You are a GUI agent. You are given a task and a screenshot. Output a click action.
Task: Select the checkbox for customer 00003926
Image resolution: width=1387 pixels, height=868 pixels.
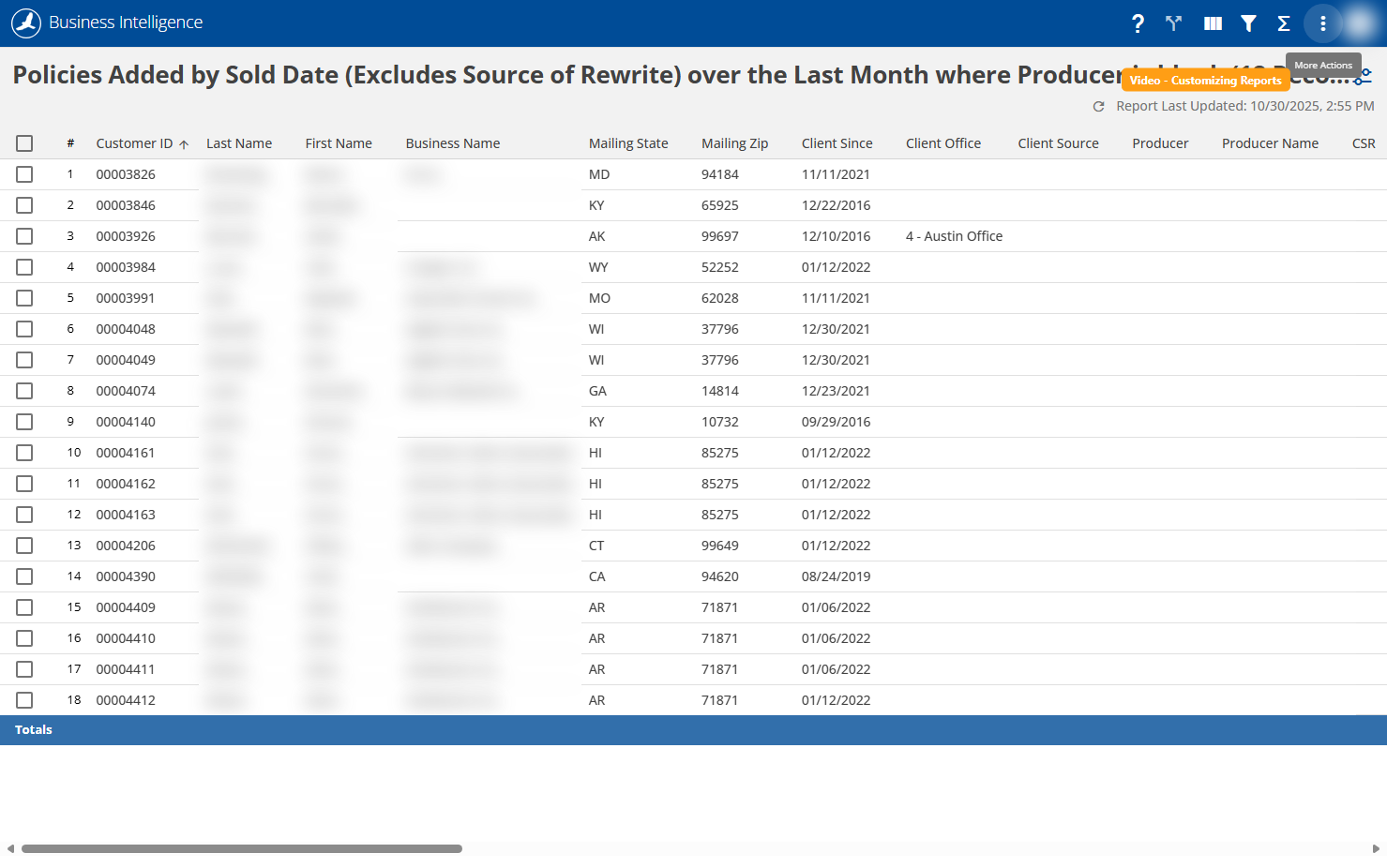(x=24, y=236)
